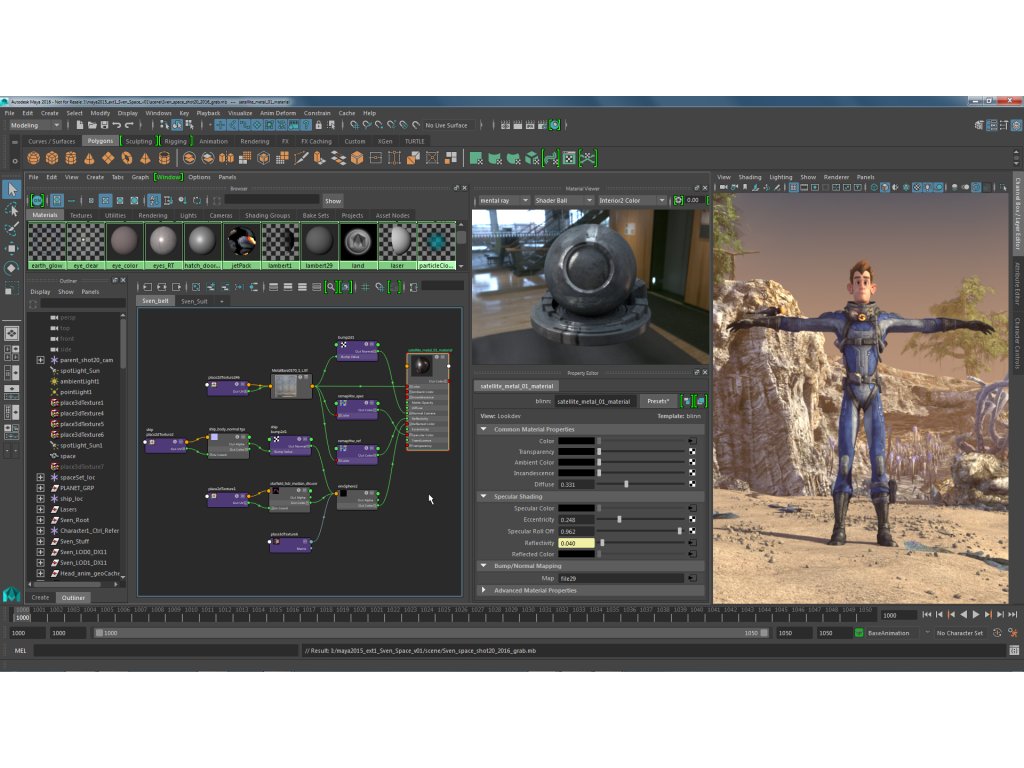Collapse the Common Material Properties section
Image resolution: width=1024 pixels, height=768 pixels.
pyautogui.click(x=484, y=429)
